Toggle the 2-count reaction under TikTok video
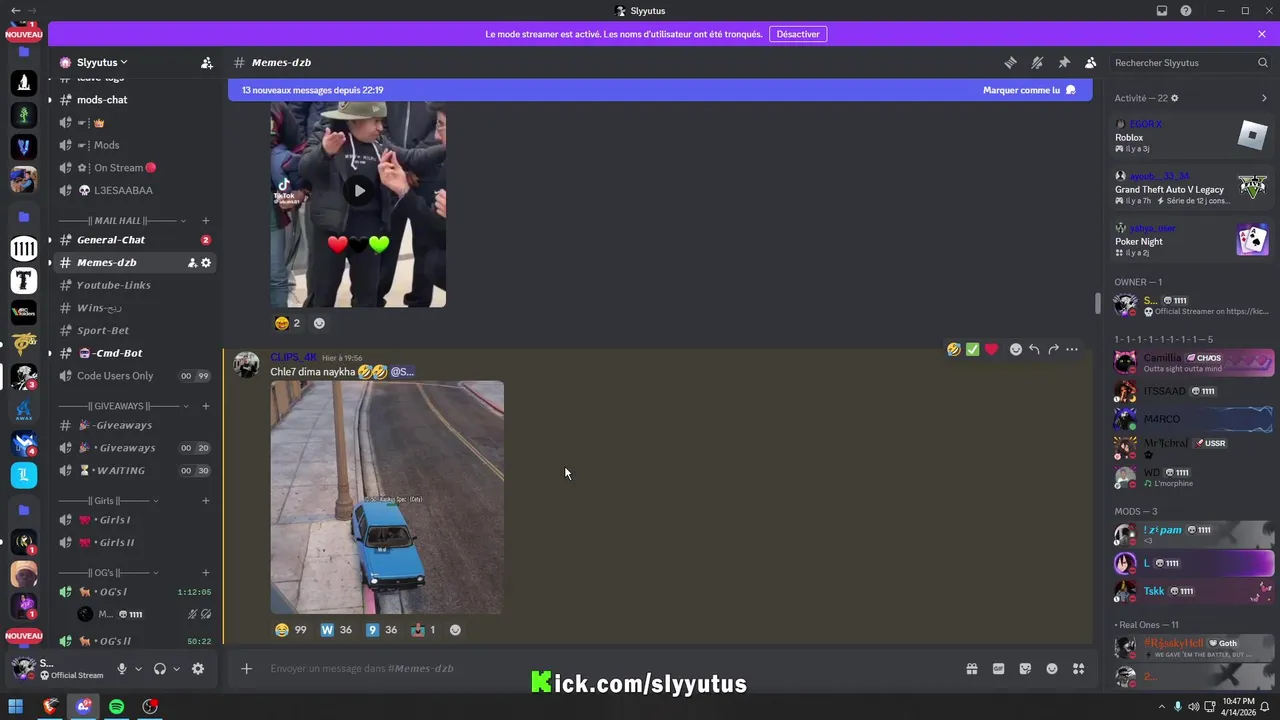This screenshot has width=1280, height=720. [287, 323]
